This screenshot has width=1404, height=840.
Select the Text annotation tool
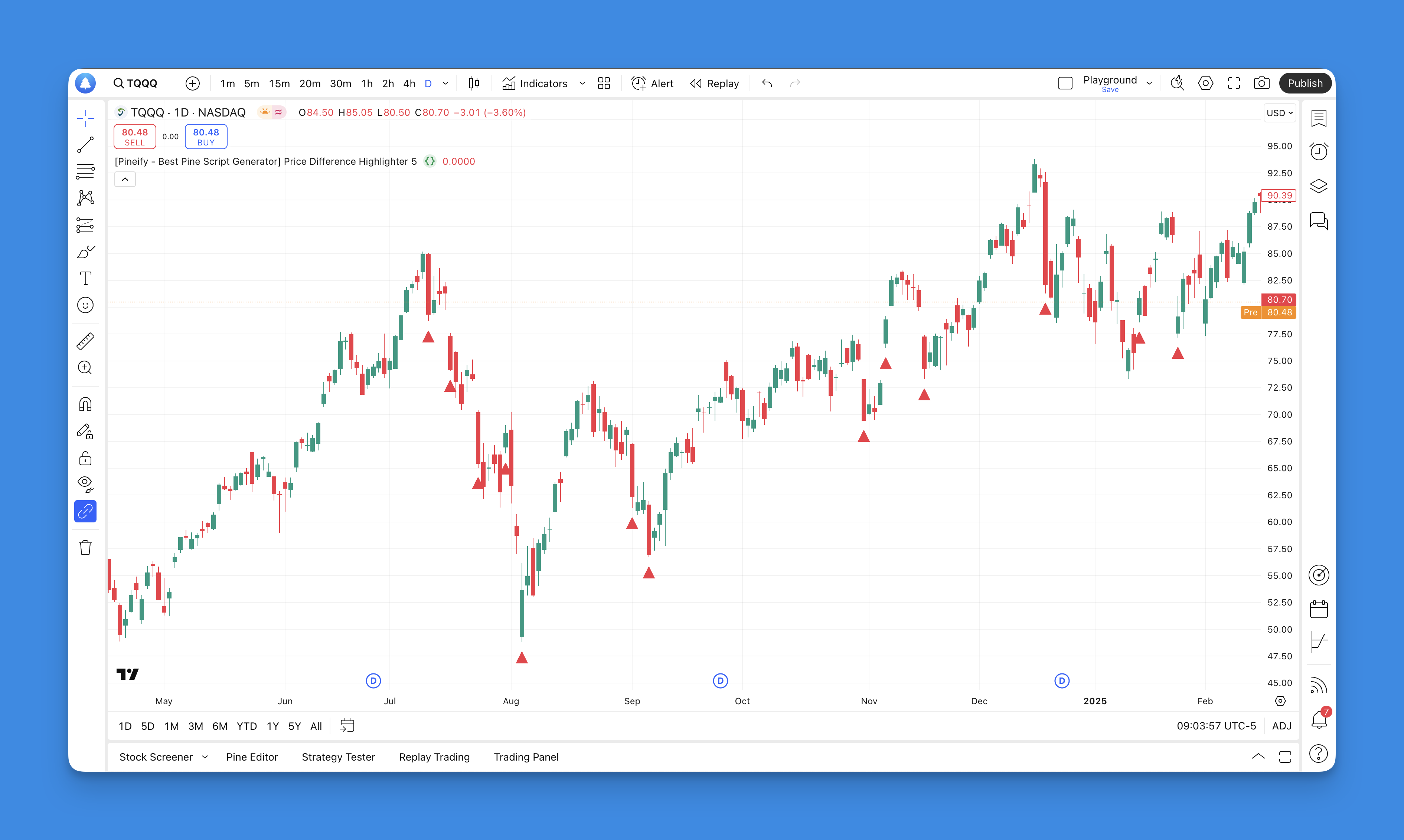pos(85,279)
